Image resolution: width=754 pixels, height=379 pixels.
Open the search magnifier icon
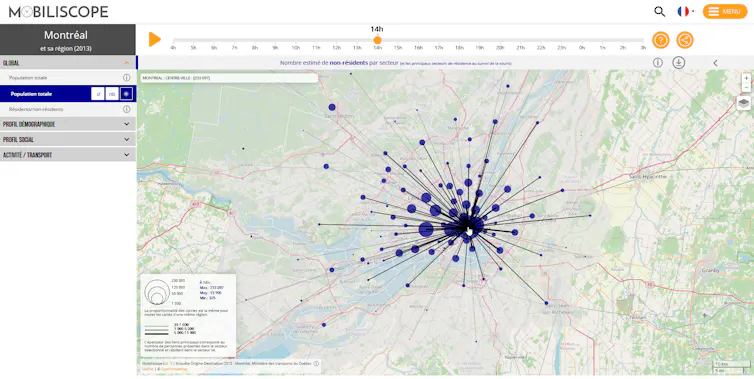(x=659, y=12)
